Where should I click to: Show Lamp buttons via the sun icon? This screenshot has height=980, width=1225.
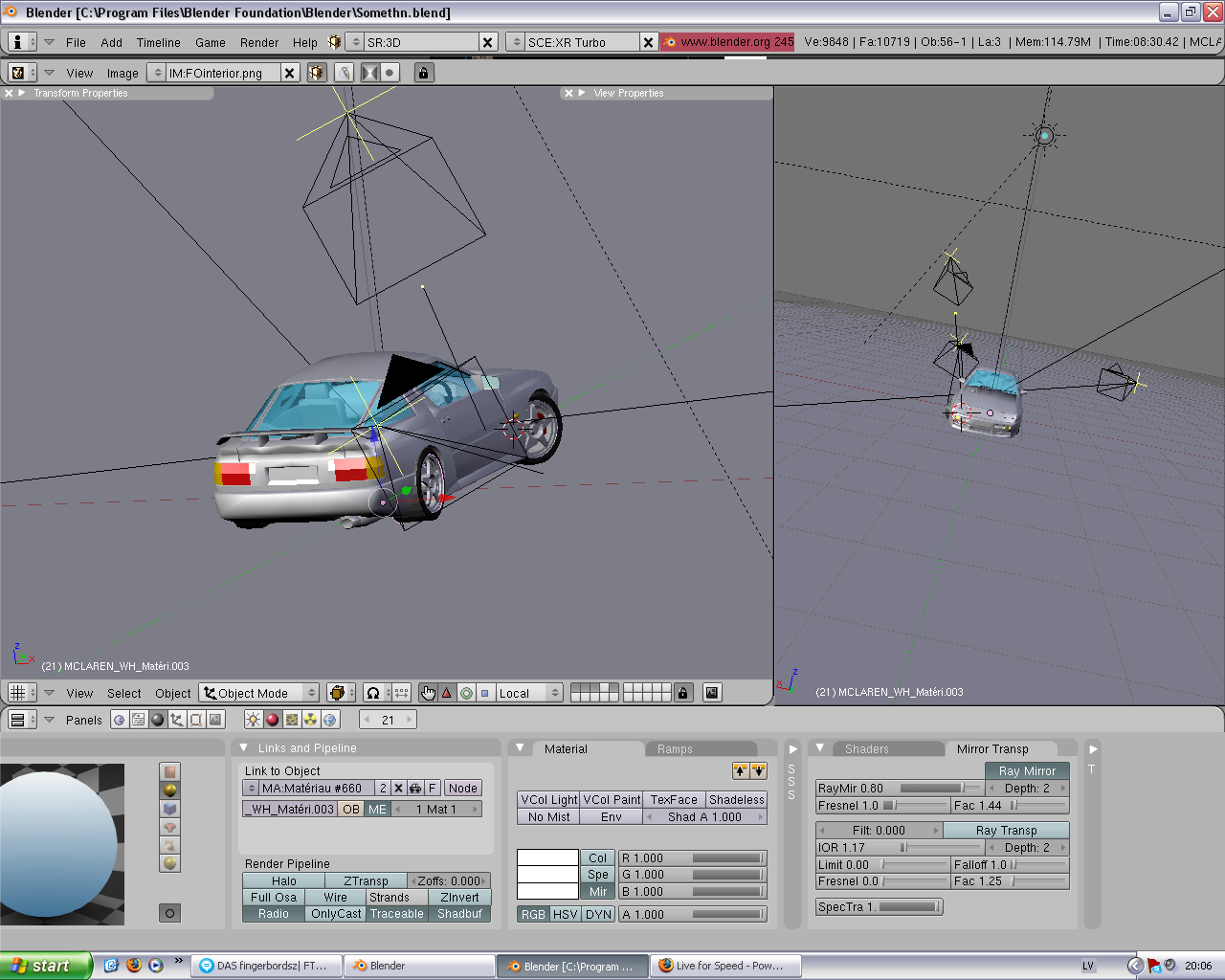click(253, 720)
